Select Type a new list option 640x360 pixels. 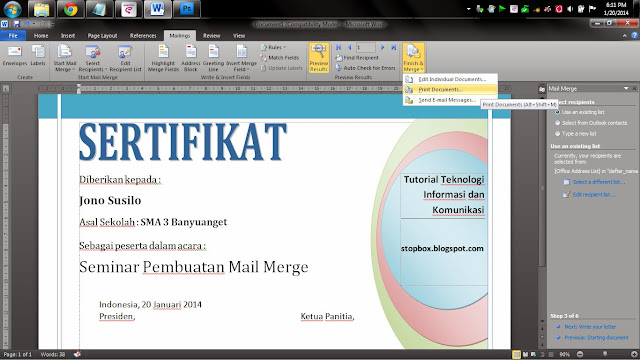click(576, 133)
